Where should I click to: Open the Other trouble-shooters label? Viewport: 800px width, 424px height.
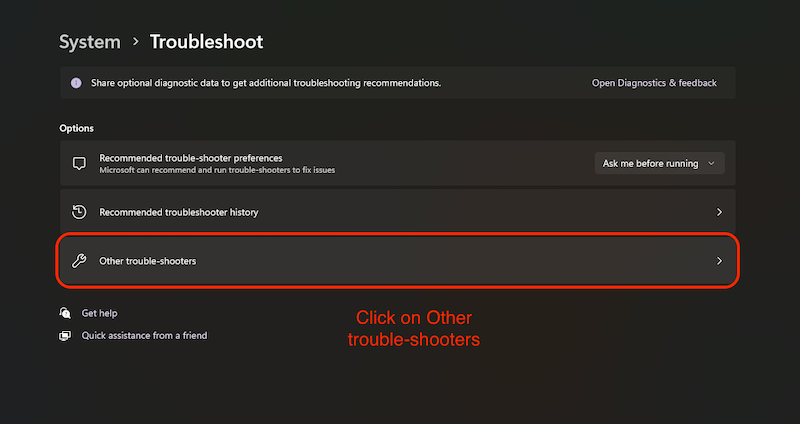(147, 261)
